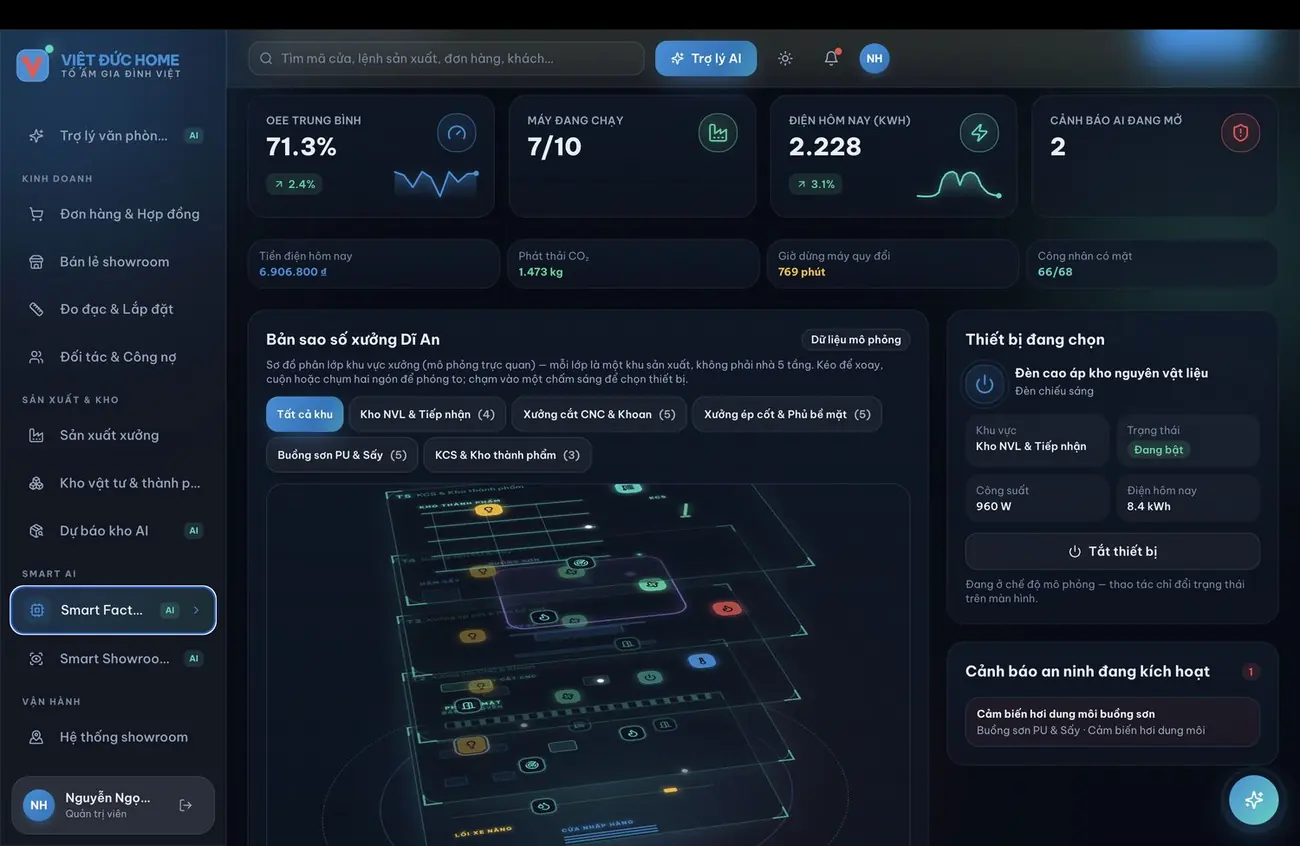Select Xưởng cắt CNC & Khoan tab
Screen dimensions: 1300x846
pyautogui.click(x=599, y=414)
